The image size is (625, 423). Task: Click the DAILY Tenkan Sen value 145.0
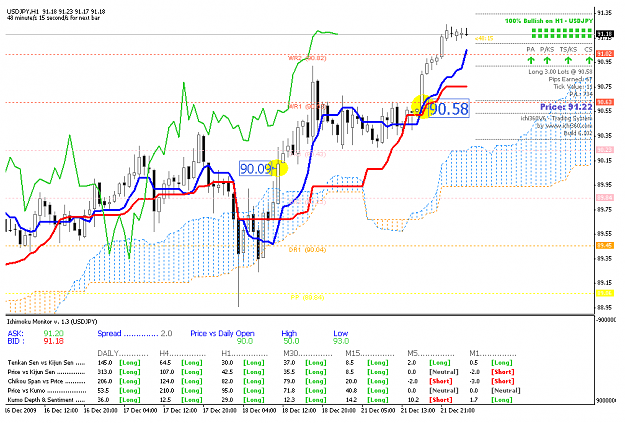(x=105, y=363)
